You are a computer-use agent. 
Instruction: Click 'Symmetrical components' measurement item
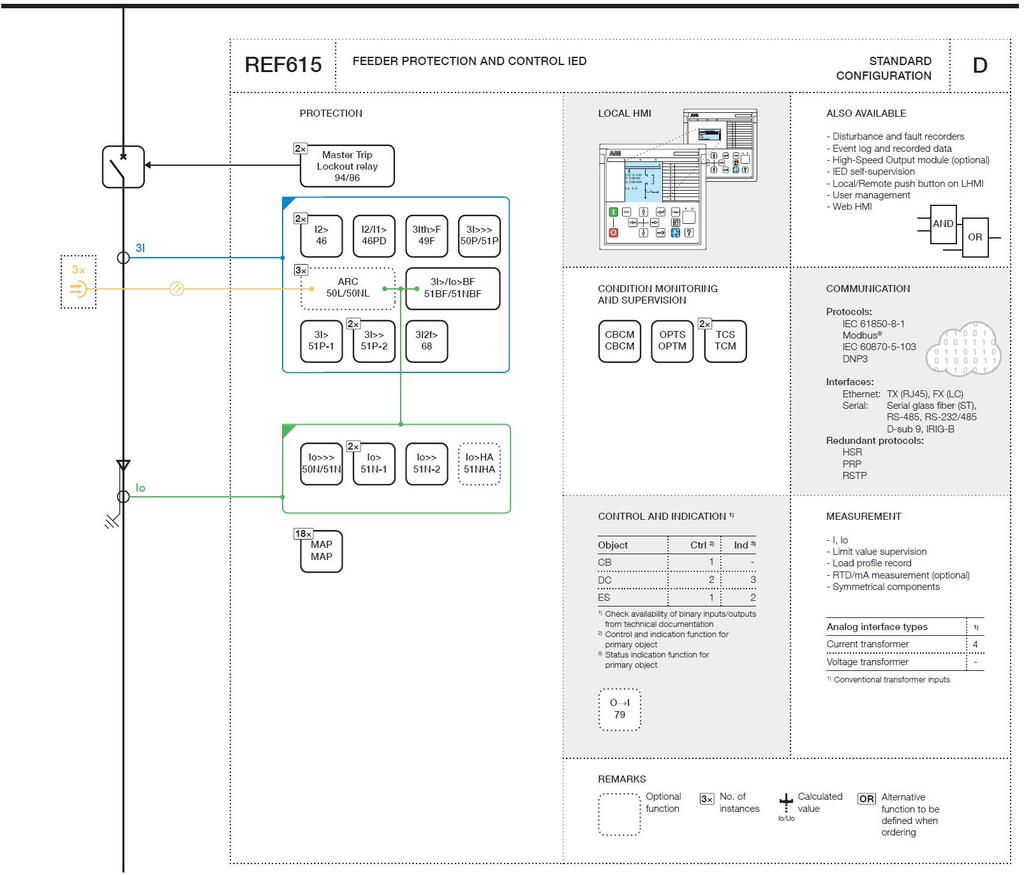pyautogui.click(x=883, y=586)
